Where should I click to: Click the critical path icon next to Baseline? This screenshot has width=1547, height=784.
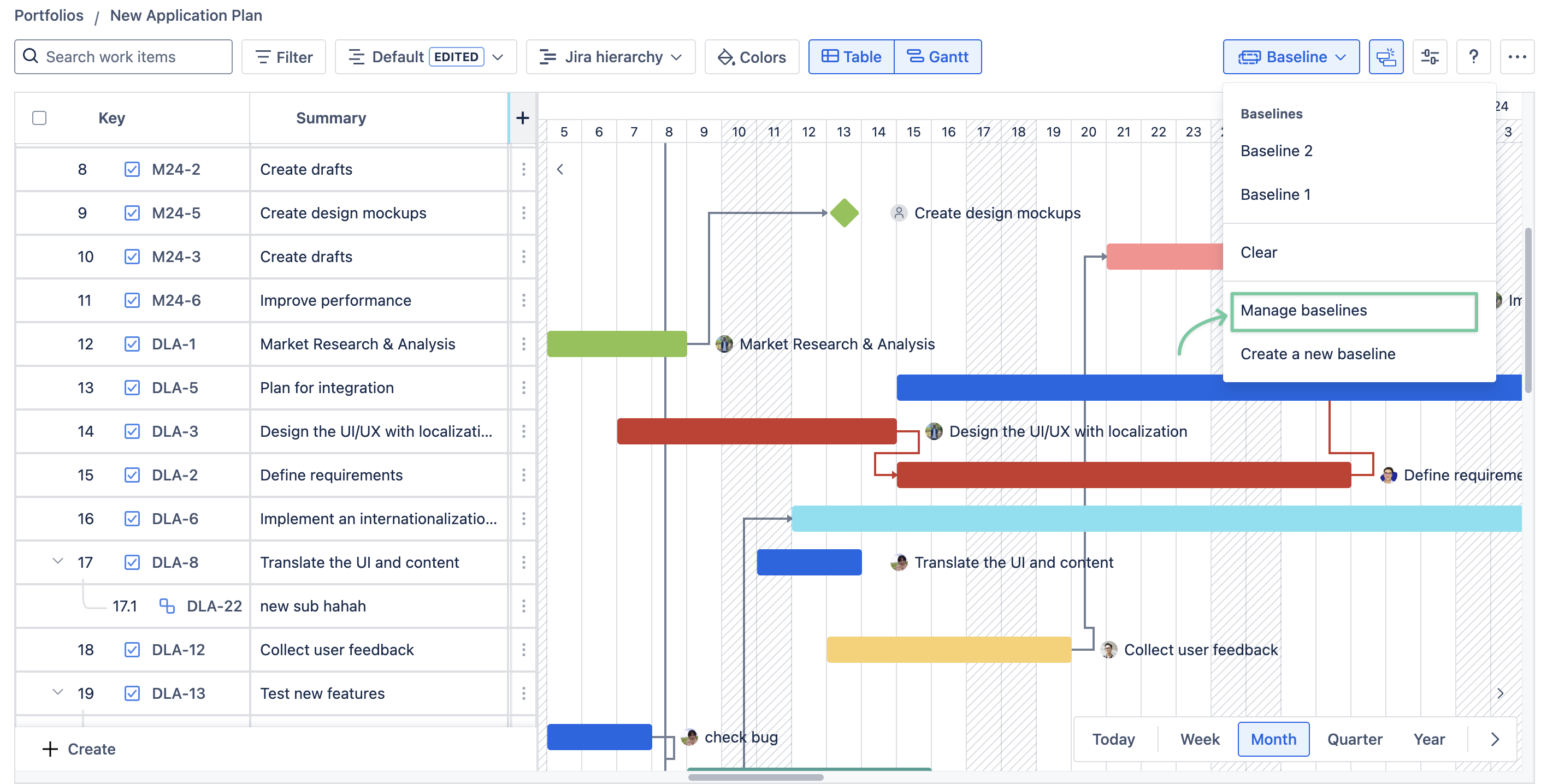[1385, 57]
